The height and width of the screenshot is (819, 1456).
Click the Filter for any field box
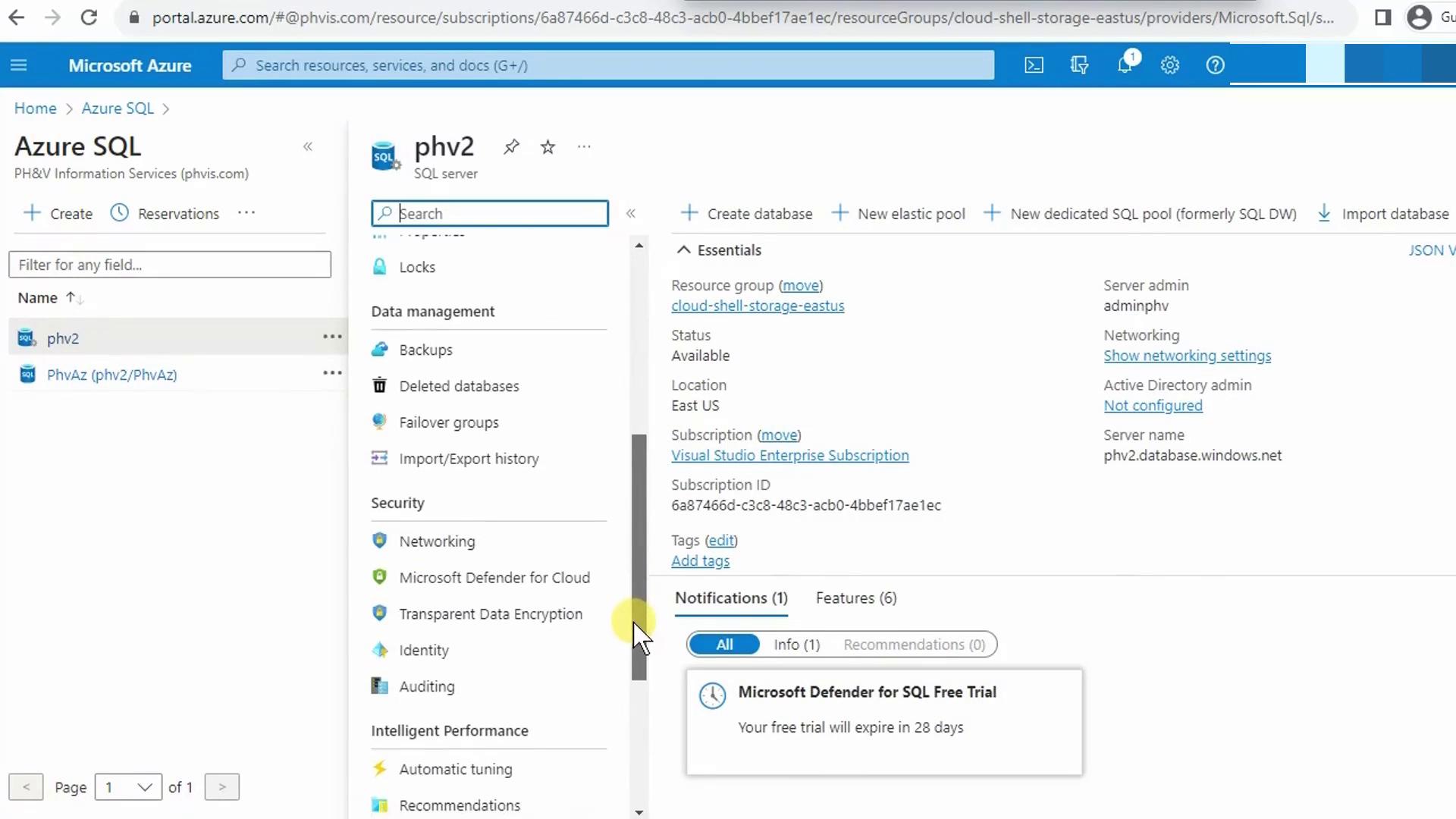(170, 265)
